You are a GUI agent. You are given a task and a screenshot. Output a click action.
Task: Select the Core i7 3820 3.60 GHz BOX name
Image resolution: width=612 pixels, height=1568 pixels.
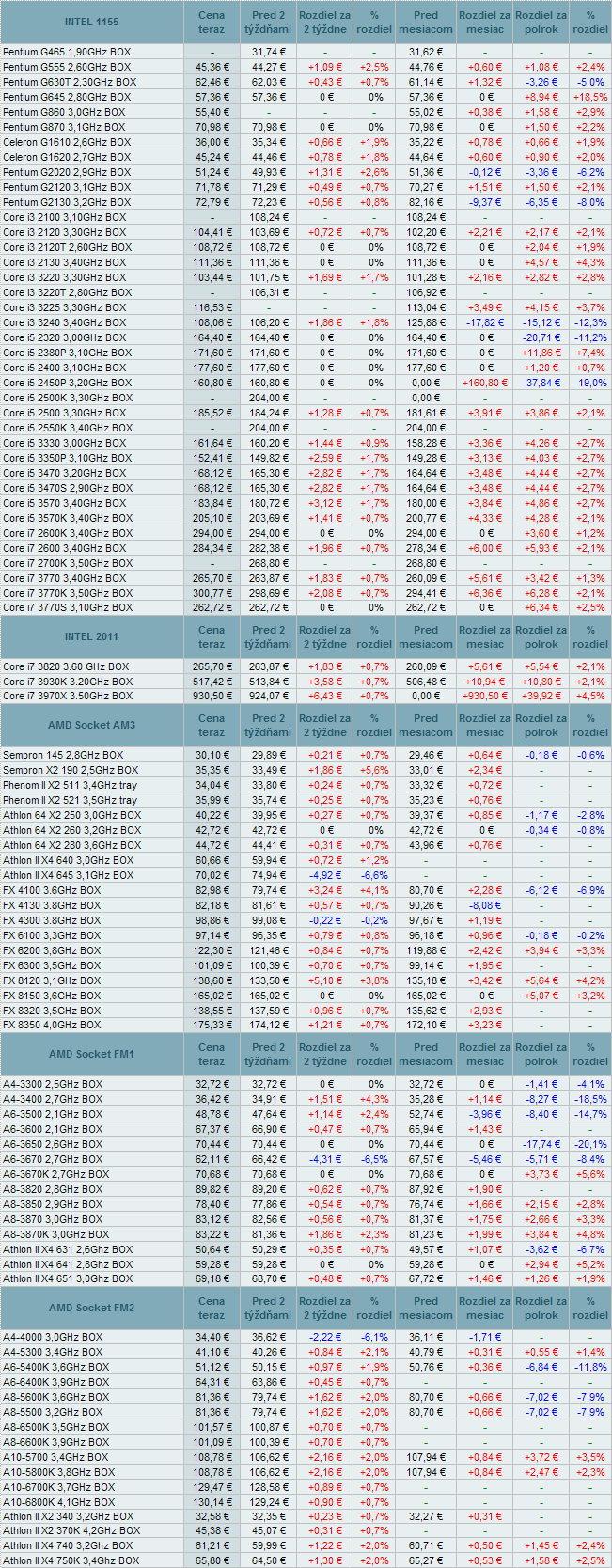pos(66,666)
